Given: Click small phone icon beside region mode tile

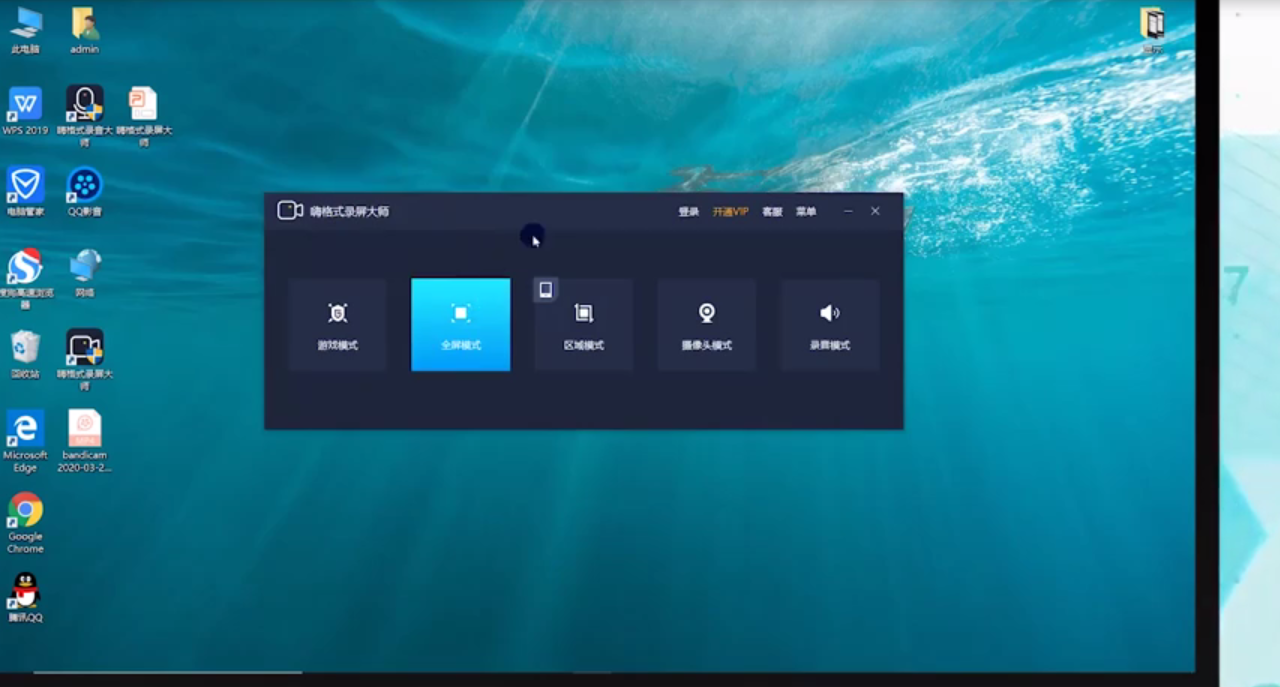Looking at the screenshot, I should click(x=545, y=290).
